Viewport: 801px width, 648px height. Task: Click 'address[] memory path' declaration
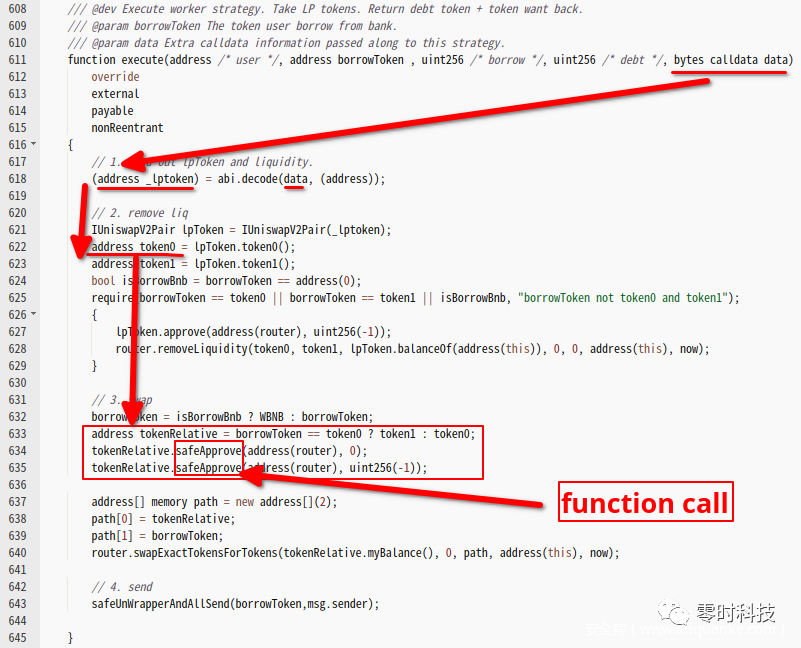click(x=154, y=502)
